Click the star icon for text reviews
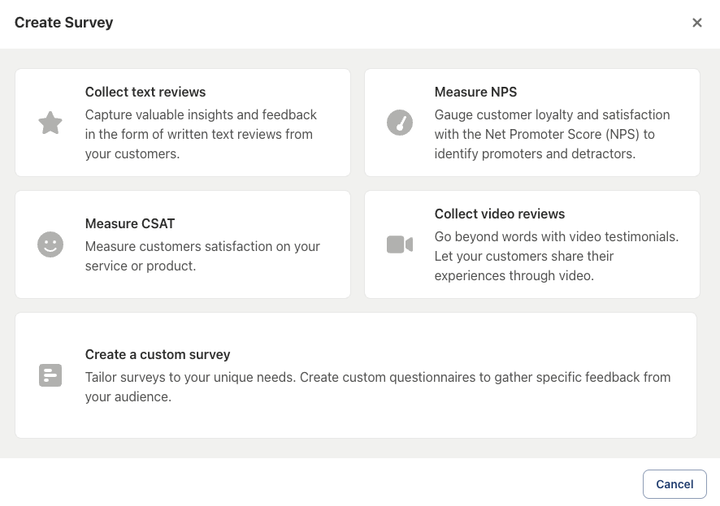Viewport: 720px width, 506px height. pos(50,123)
